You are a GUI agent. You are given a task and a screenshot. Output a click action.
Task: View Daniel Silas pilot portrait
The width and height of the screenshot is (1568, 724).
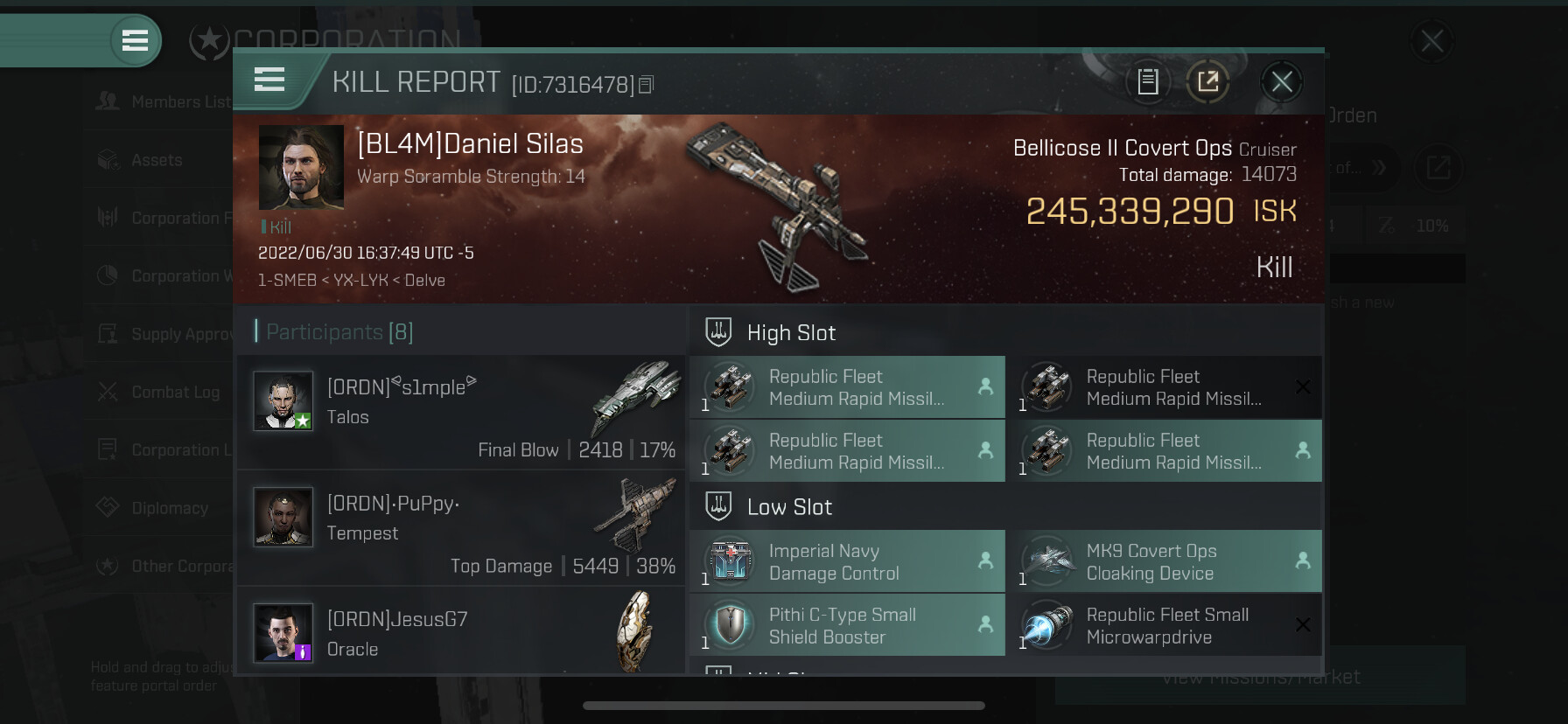[x=301, y=167]
